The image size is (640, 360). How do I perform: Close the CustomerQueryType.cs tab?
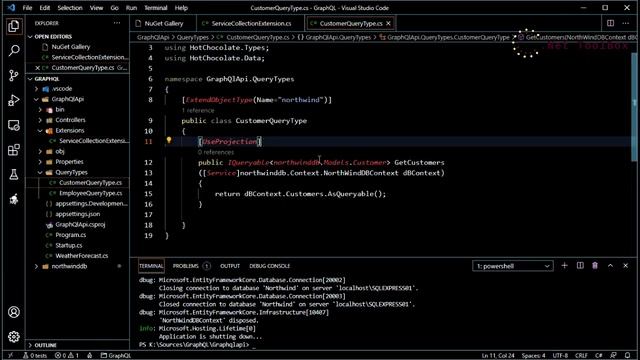point(388,24)
